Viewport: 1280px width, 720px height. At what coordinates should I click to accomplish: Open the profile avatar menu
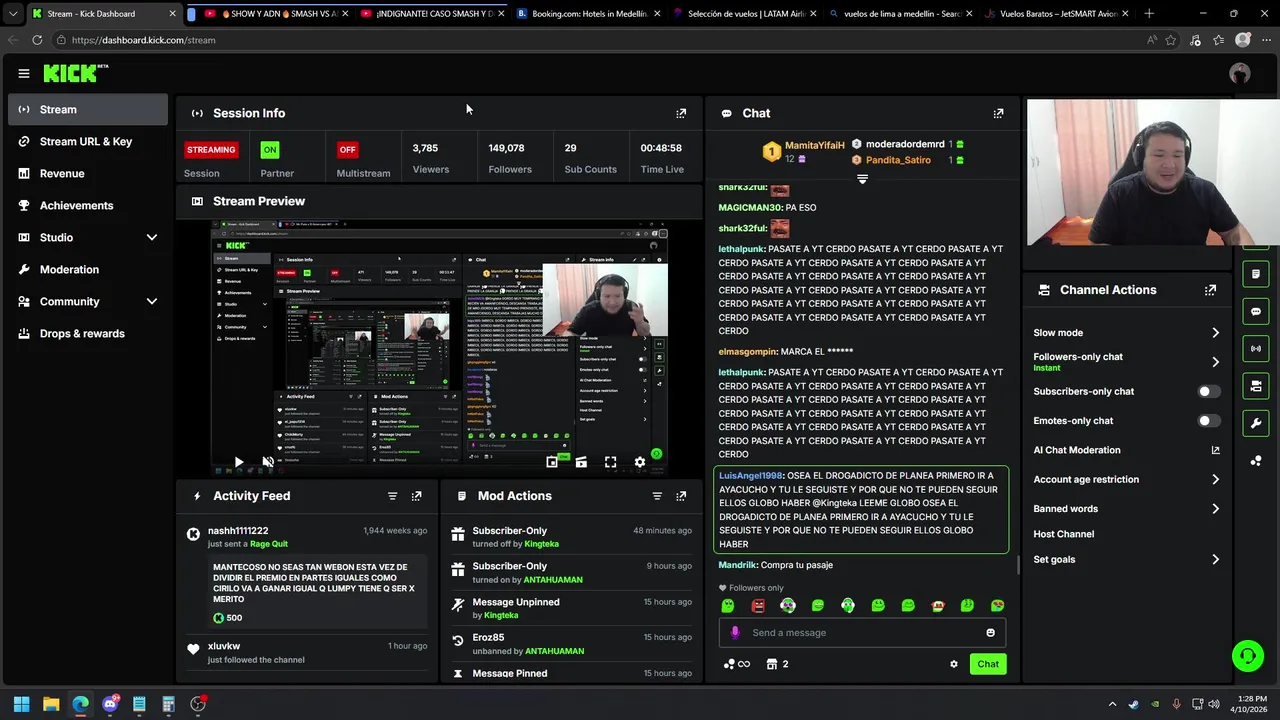pyautogui.click(x=1240, y=73)
